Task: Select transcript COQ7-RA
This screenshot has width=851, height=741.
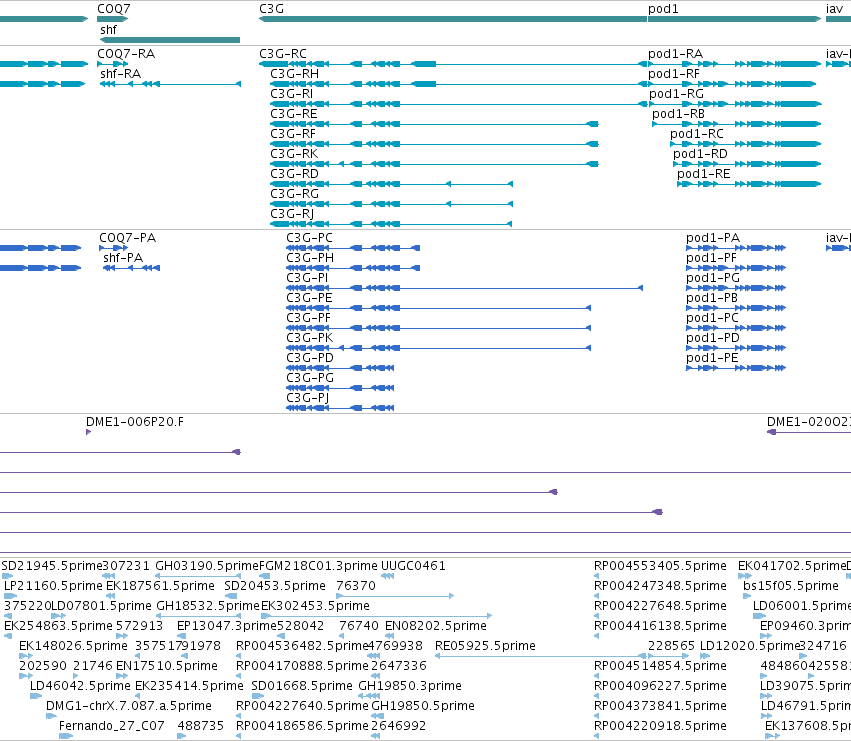Action: [x=126, y=54]
